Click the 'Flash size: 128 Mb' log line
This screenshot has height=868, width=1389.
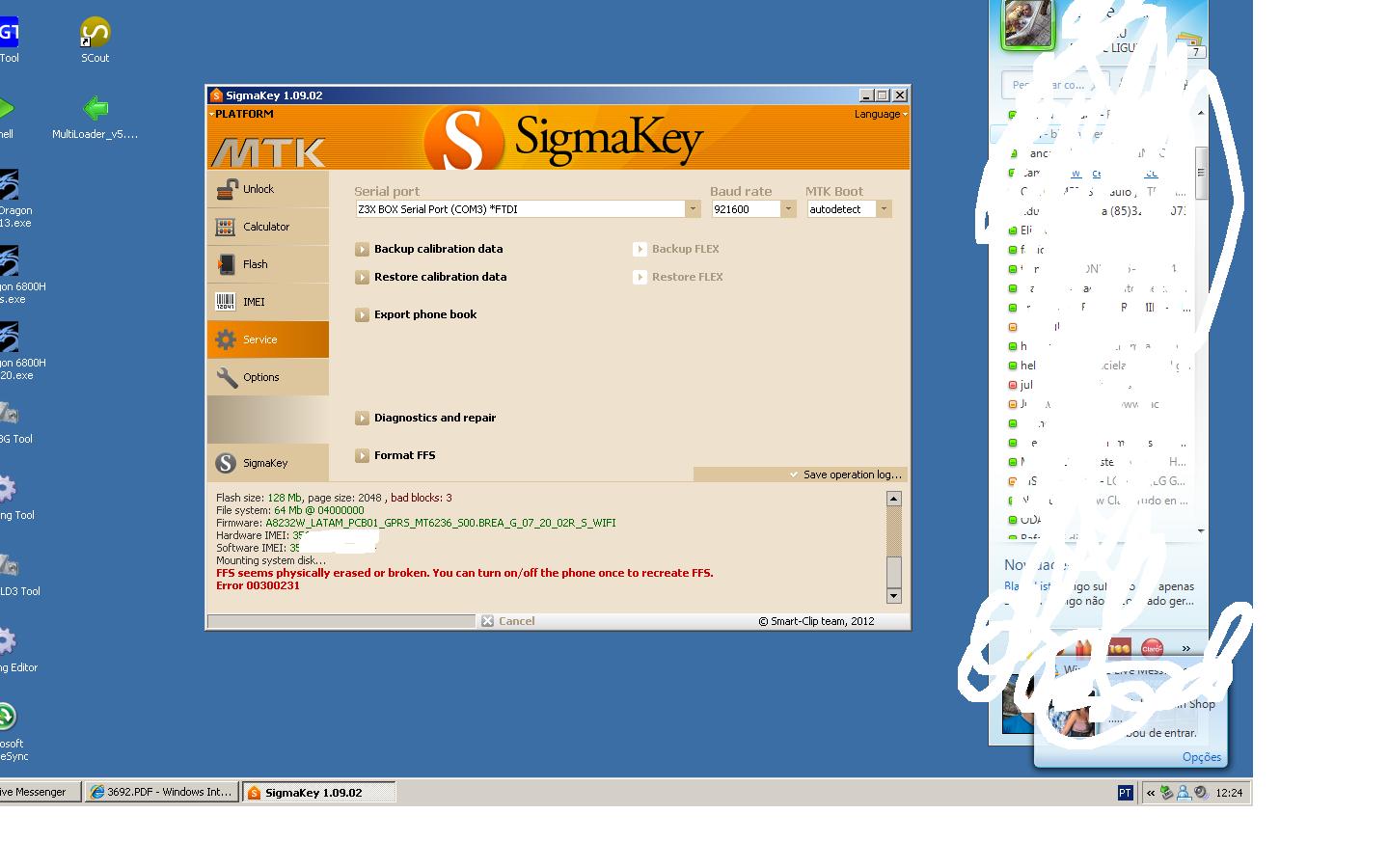click(x=334, y=498)
